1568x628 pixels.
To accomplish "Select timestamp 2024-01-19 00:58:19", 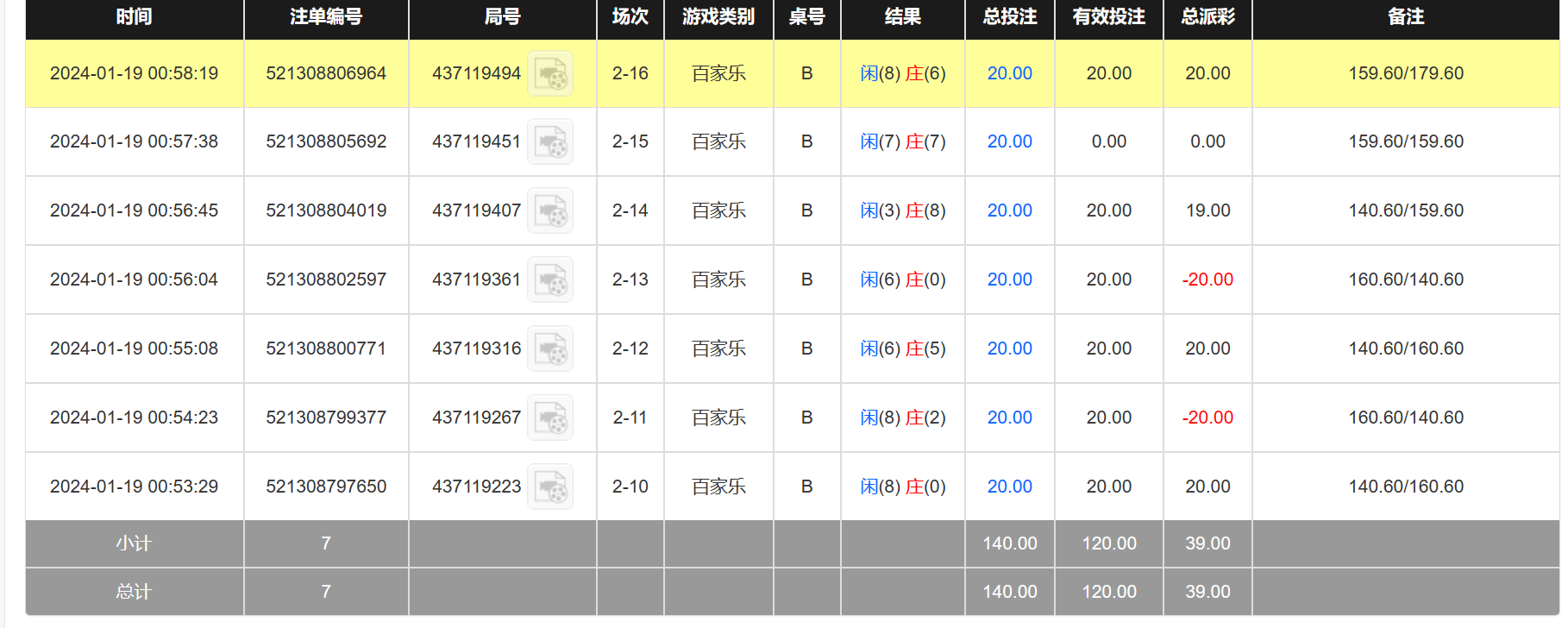I will tap(135, 73).
